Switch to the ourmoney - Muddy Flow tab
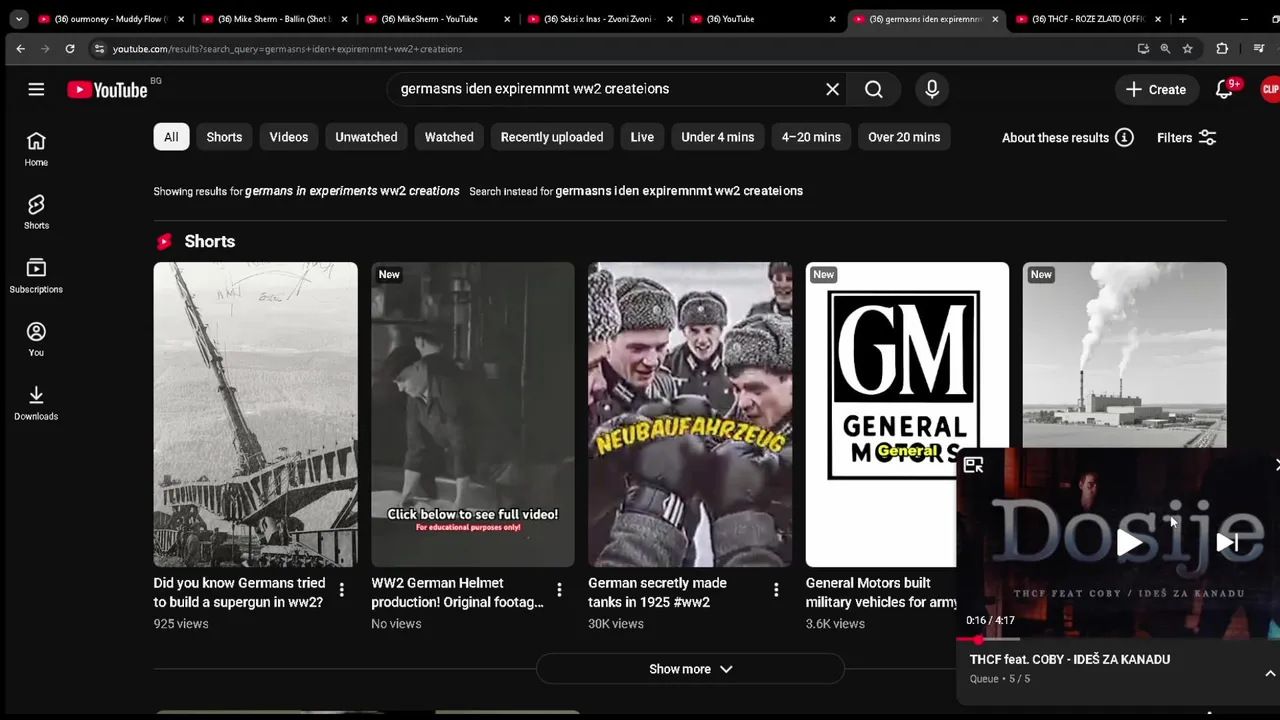 [111, 19]
